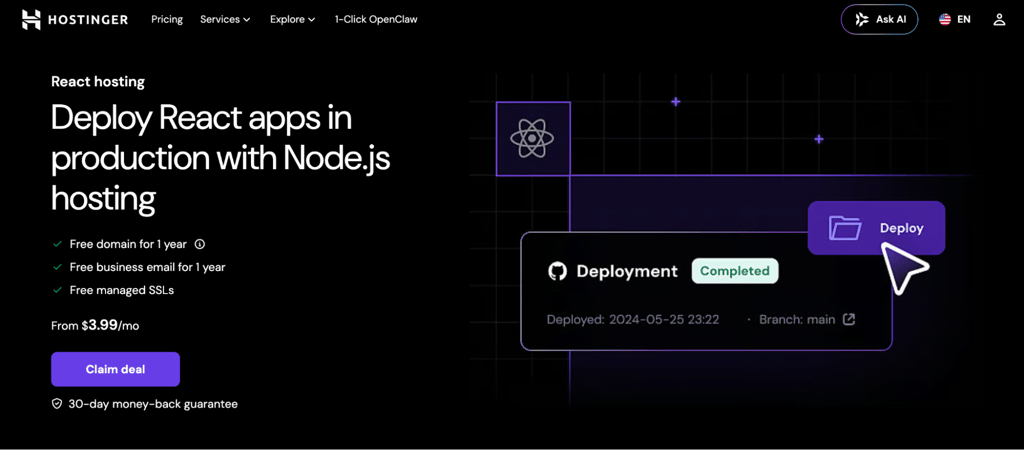Click the folder icon in the Deploy button

[x=846, y=228]
